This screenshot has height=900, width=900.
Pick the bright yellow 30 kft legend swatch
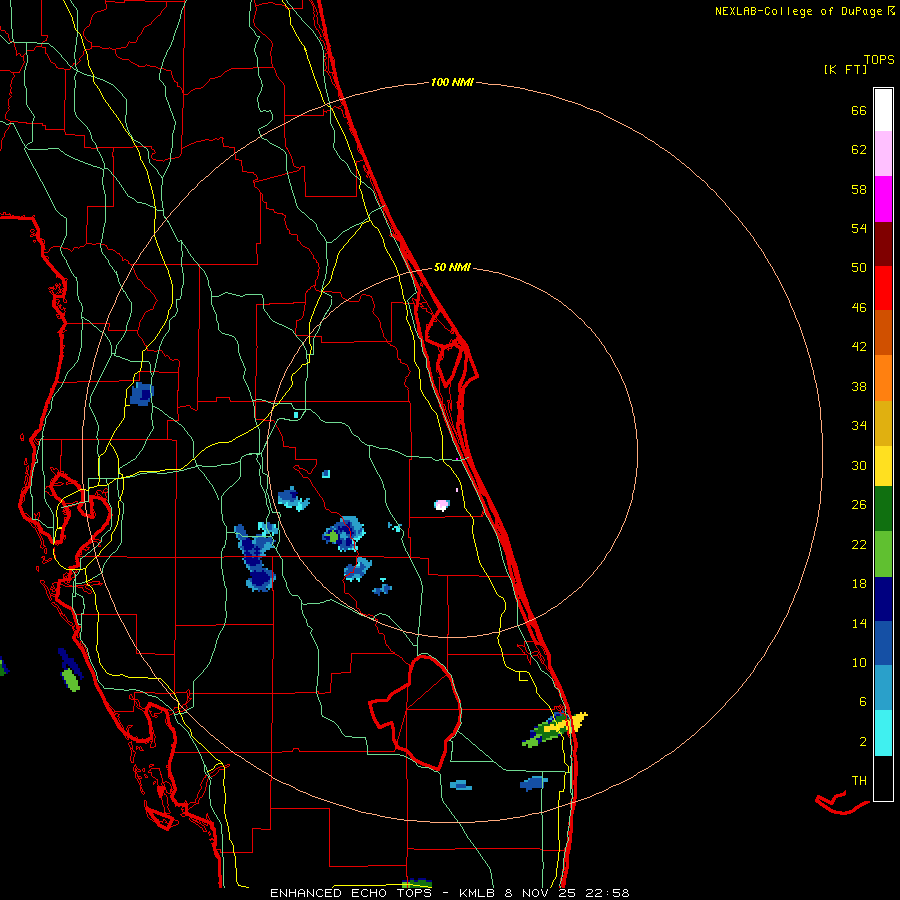(883, 466)
